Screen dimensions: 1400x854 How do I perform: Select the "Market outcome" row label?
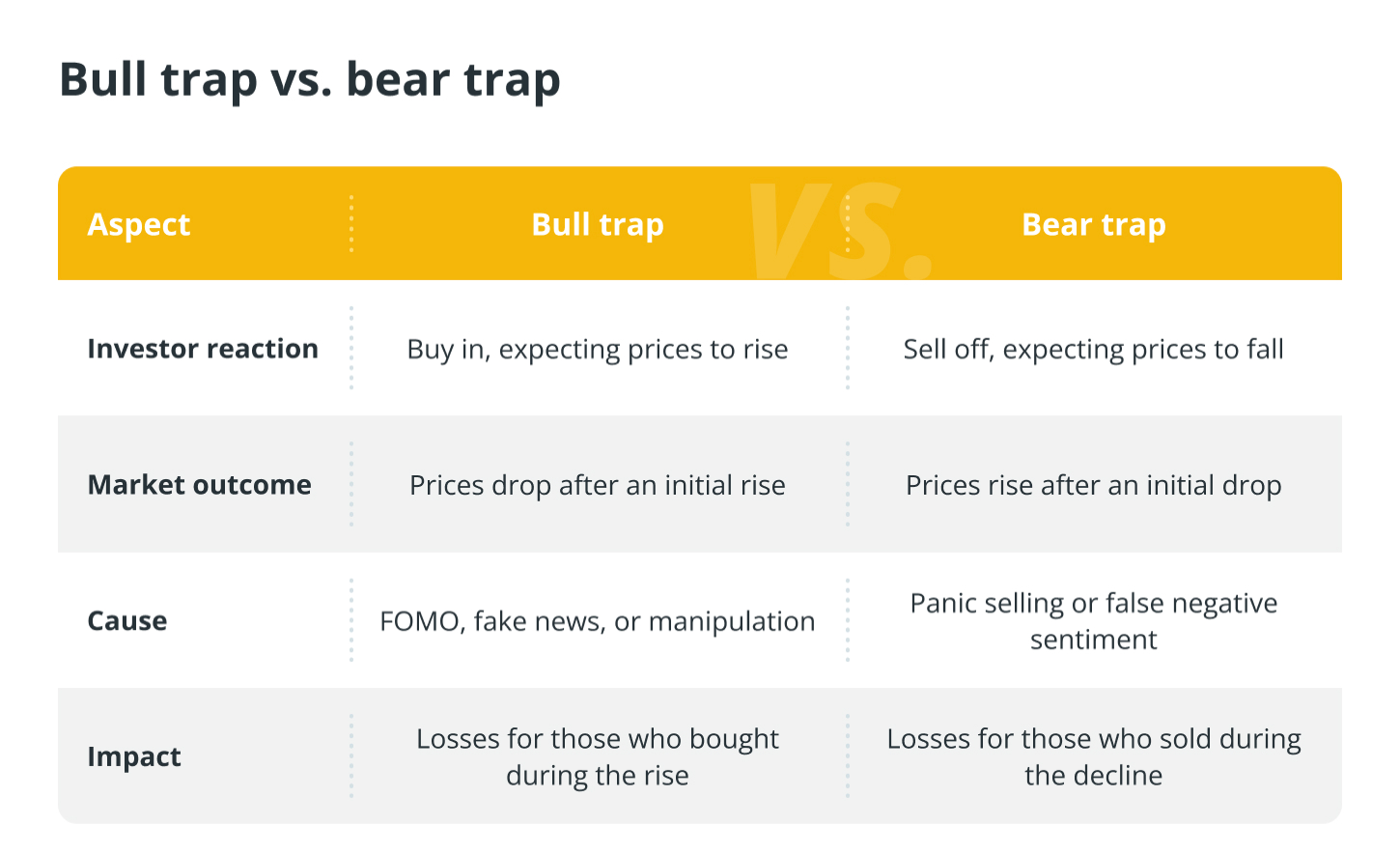tap(199, 485)
